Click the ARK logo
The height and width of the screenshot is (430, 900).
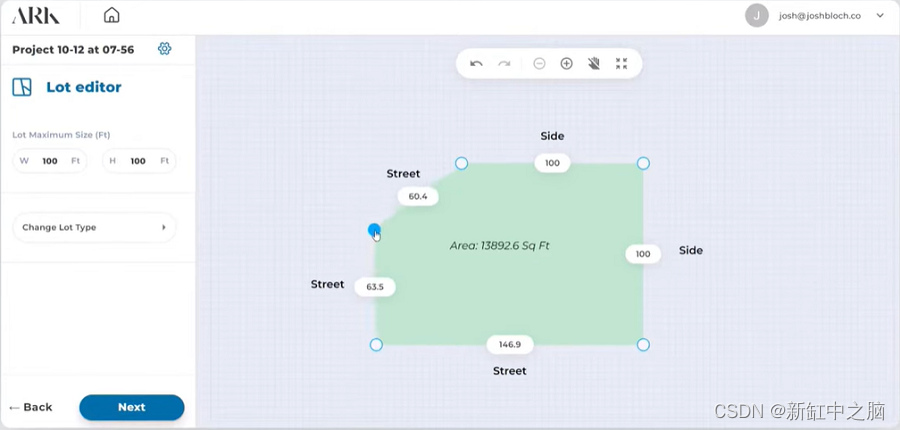click(x=36, y=16)
